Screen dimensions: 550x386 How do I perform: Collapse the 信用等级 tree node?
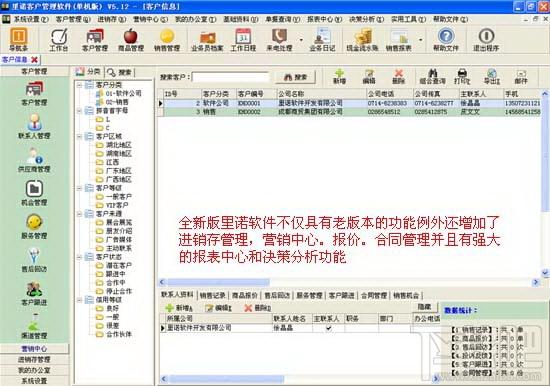tap(80, 300)
